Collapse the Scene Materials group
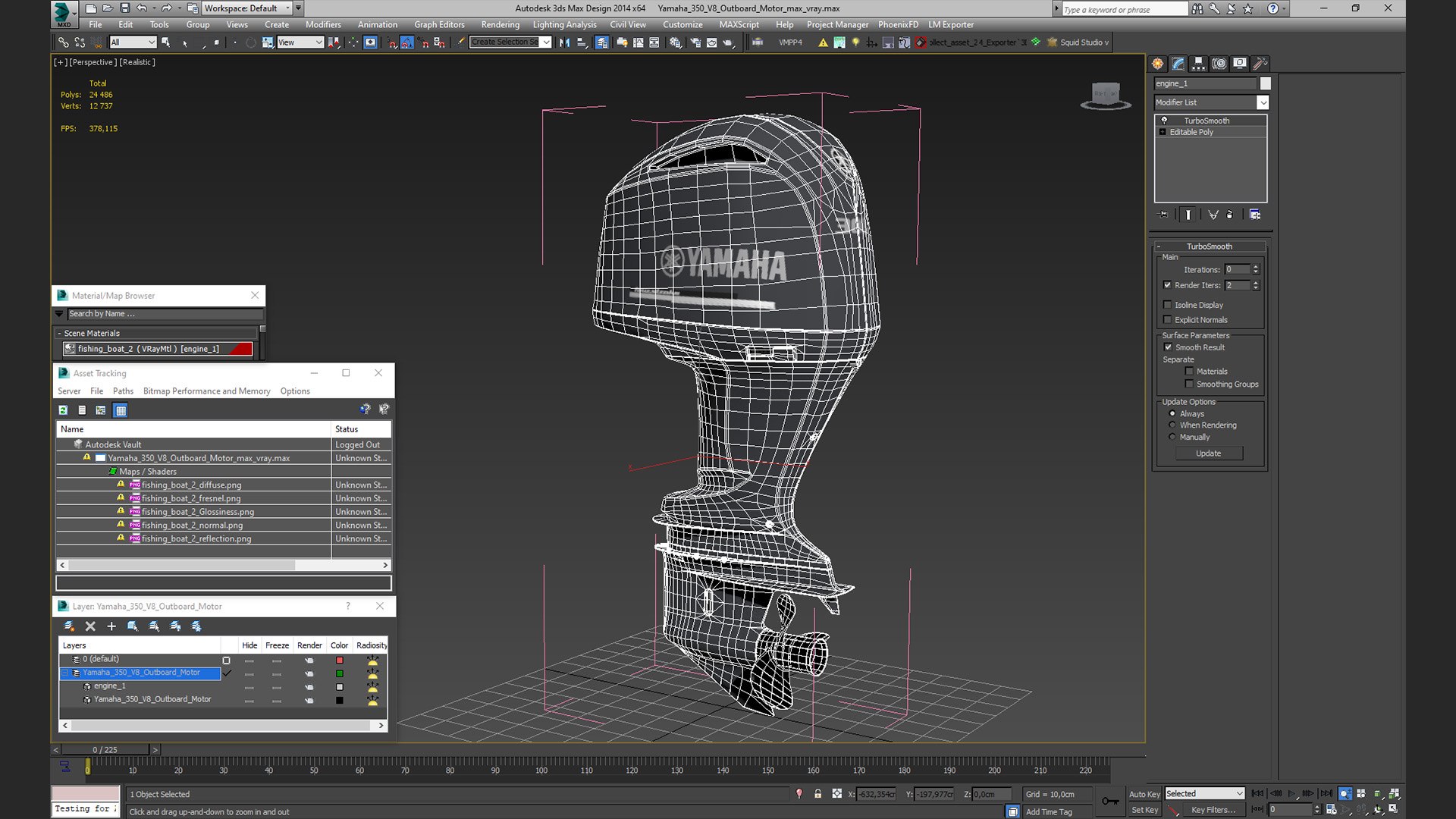Image resolution: width=1456 pixels, height=819 pixels. (59, 334)
